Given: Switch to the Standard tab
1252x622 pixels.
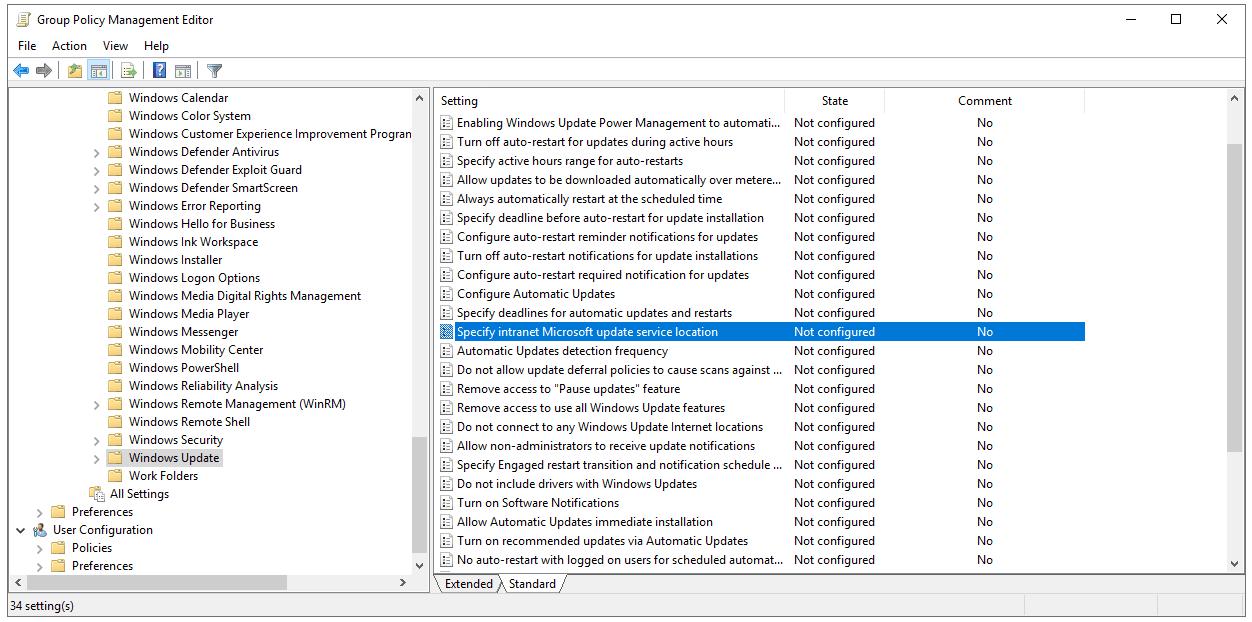Looking at the screenshot, I should (x=532, y=584).
